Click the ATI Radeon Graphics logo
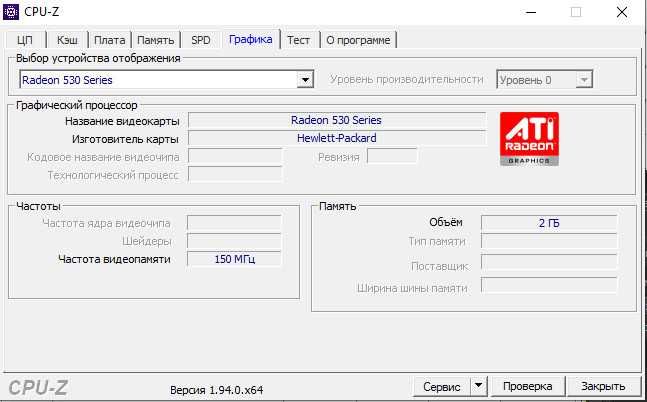 529,139
